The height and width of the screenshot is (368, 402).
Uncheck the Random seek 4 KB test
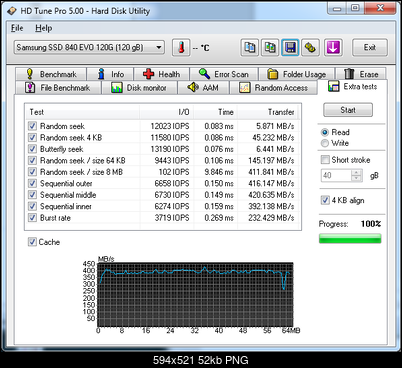pos(32,137)
